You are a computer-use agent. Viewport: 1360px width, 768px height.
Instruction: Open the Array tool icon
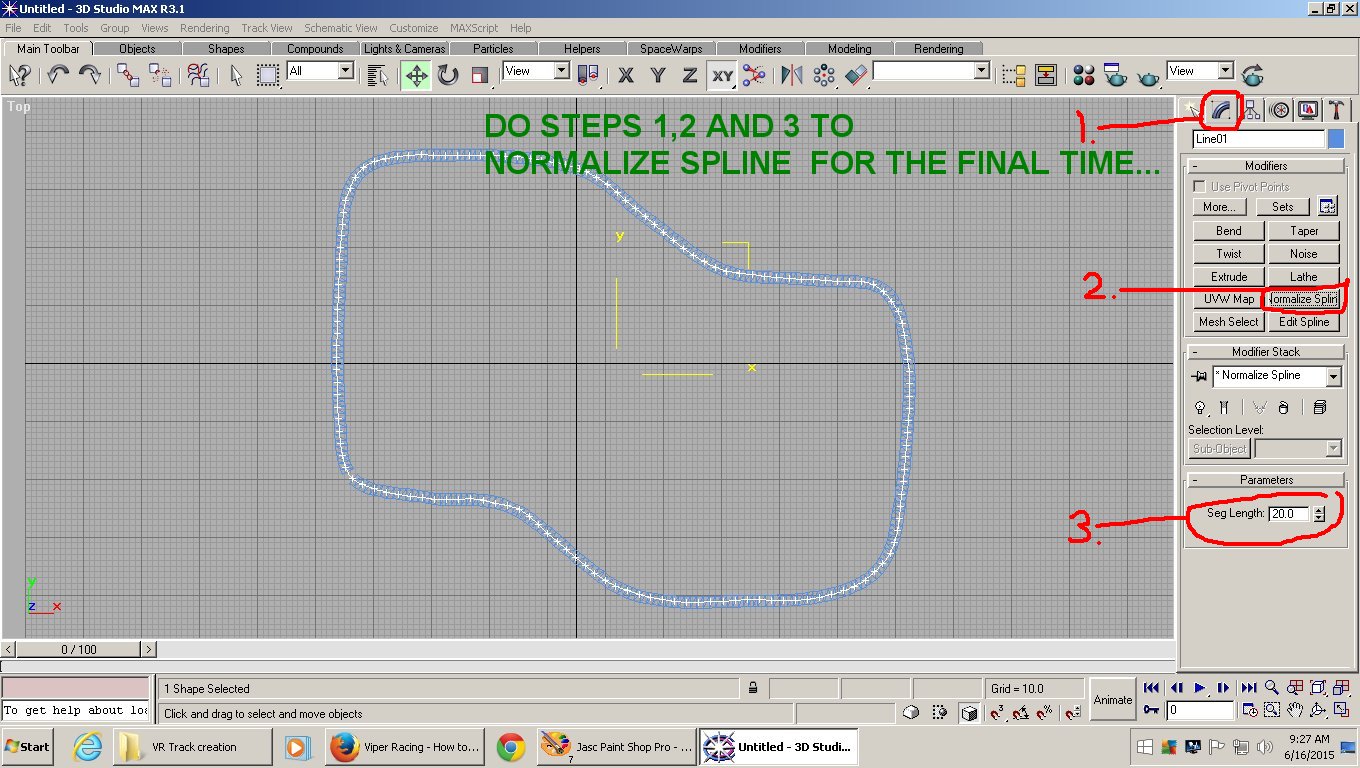coord(824,75)
